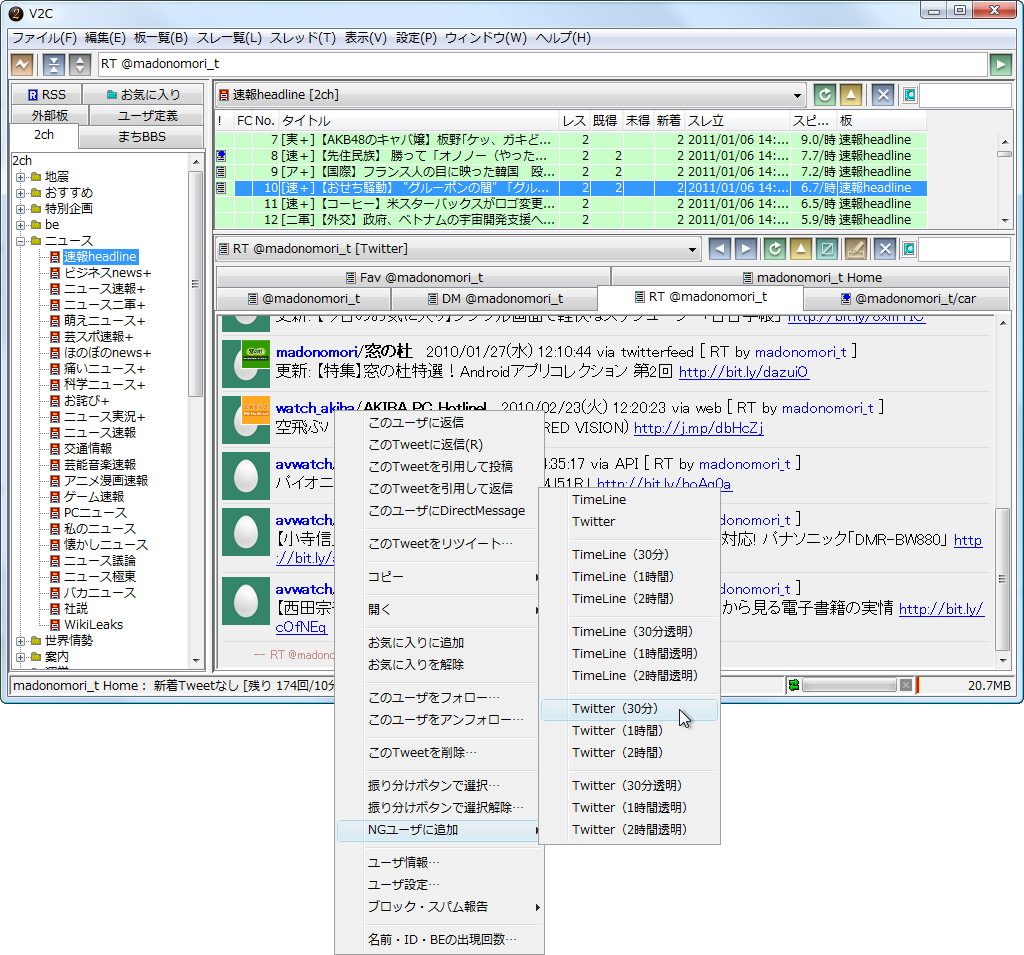
Task: Click the board tree vertical scrollbar
Action: (x=195, y=284)
